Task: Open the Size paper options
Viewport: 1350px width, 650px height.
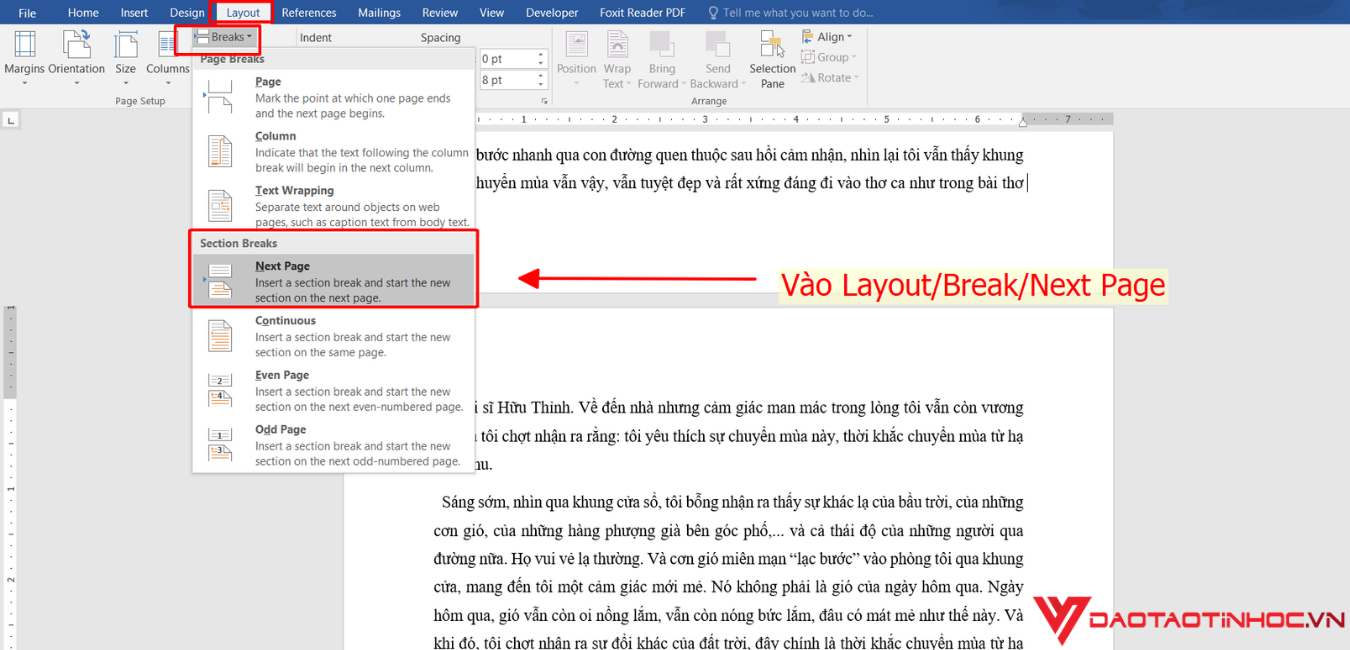Action: [126, 58]
